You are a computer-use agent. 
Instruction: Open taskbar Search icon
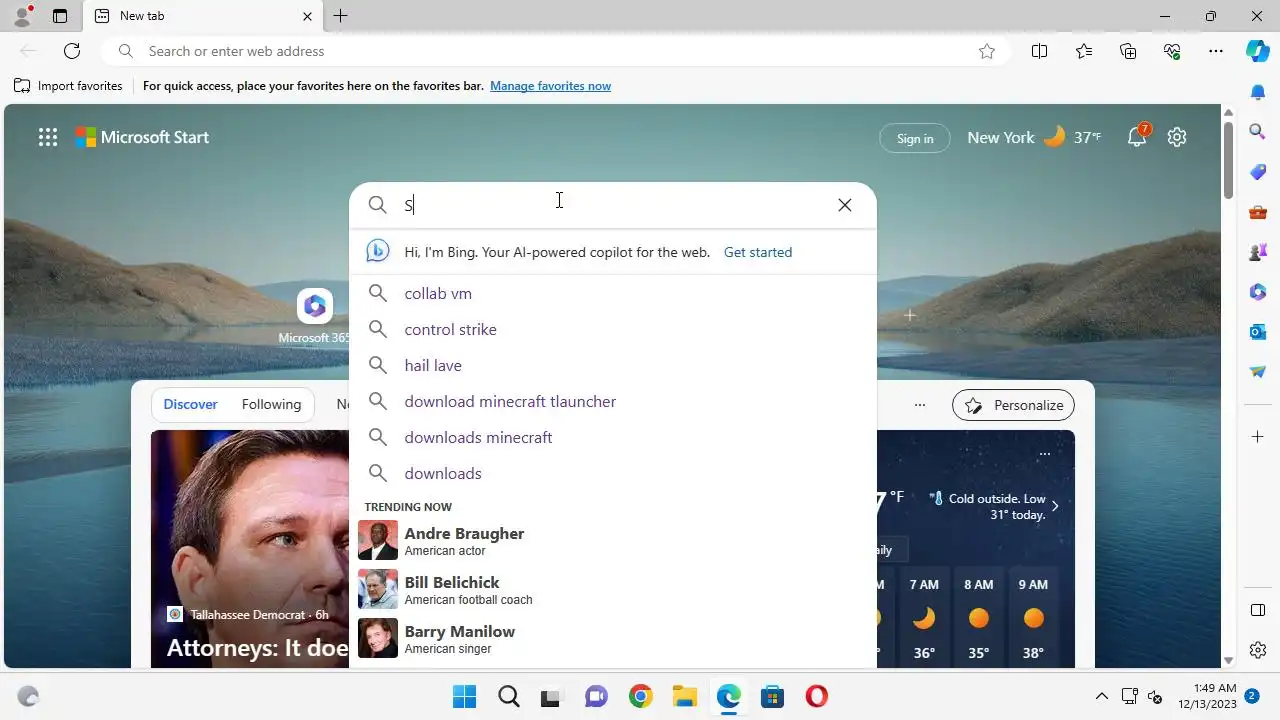[x=509, y=696]
